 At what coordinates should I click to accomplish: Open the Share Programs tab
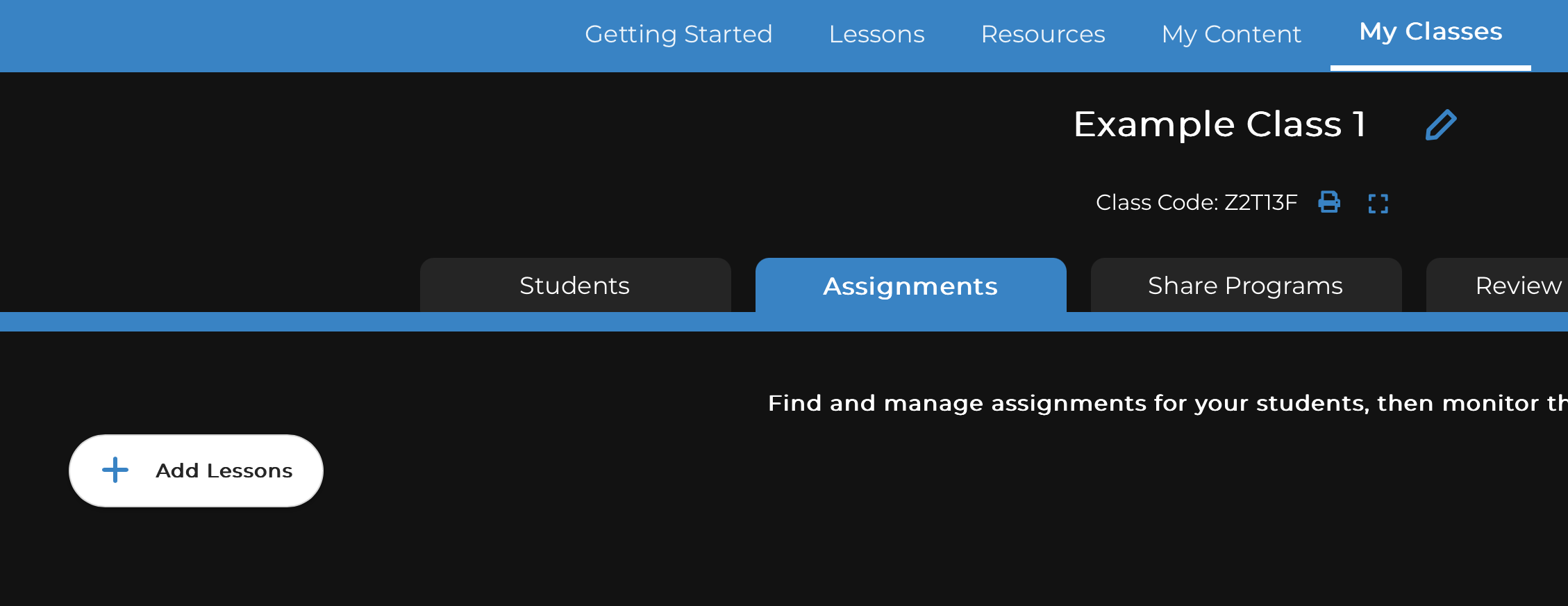pyautogui.click(x=1246, y=286)
